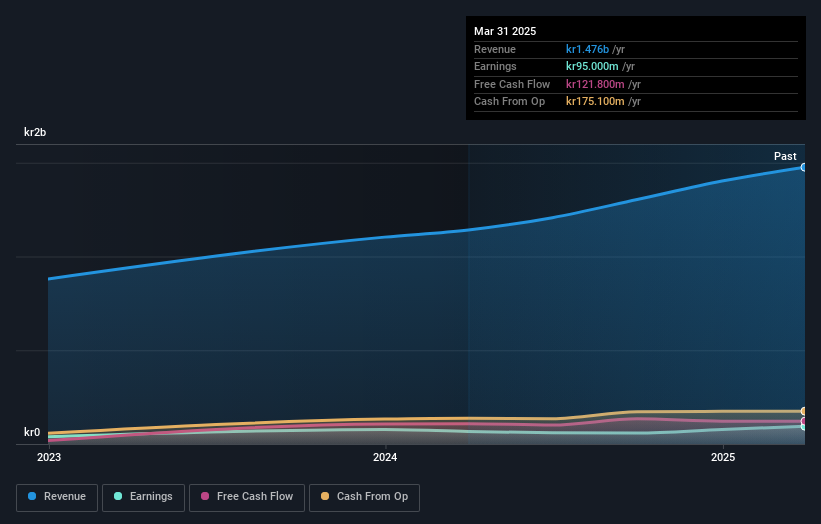This screenshot has height=524, width=821.
Task: Click the 2023 x-axis label
Action: (x=49, y=458)
